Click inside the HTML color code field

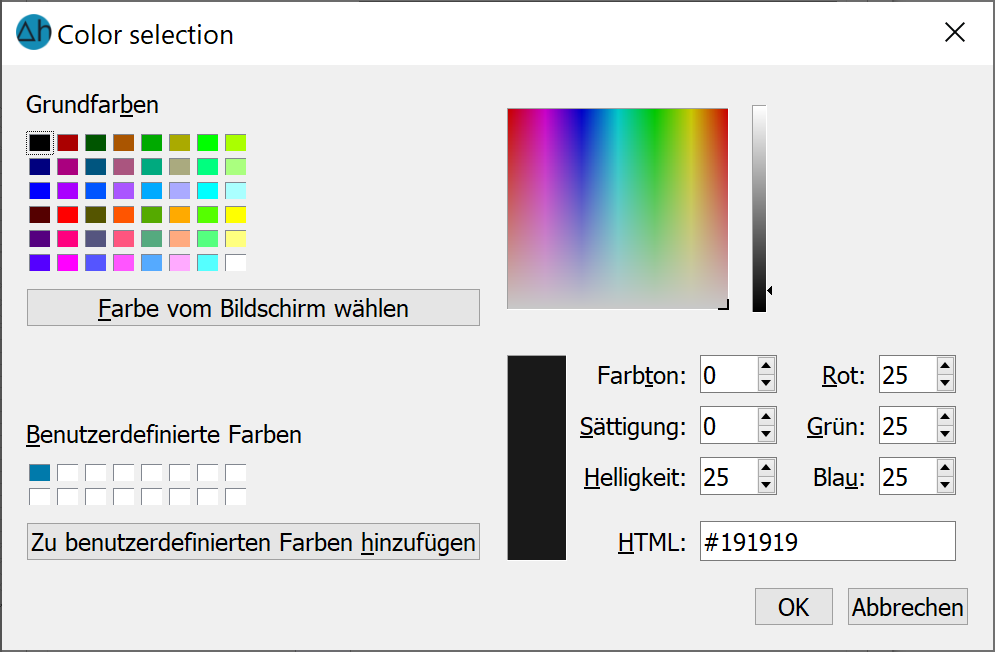(x=827, y=542)
